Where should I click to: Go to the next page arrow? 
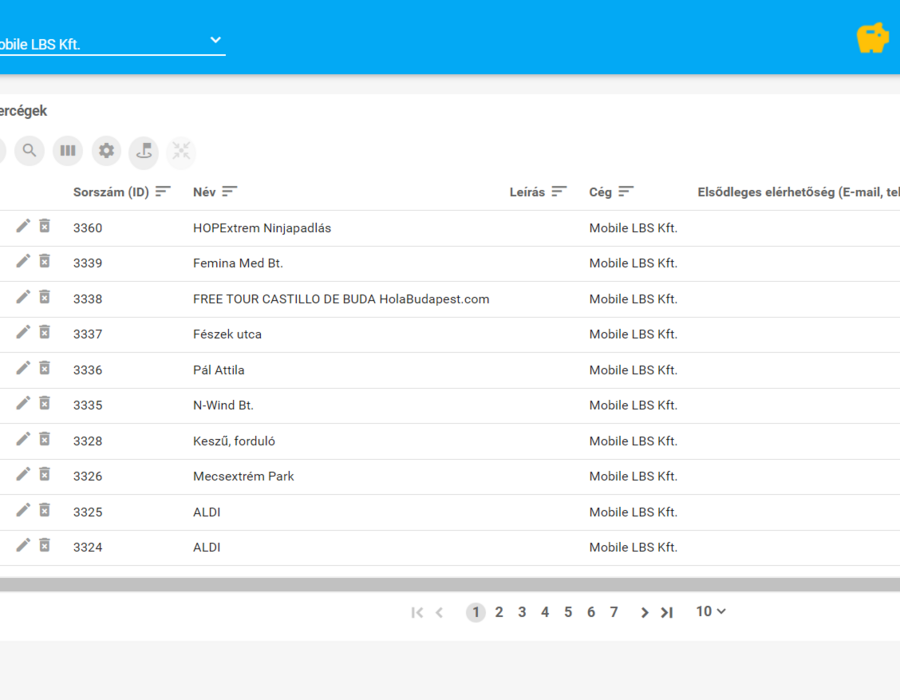tap(644, 613)
